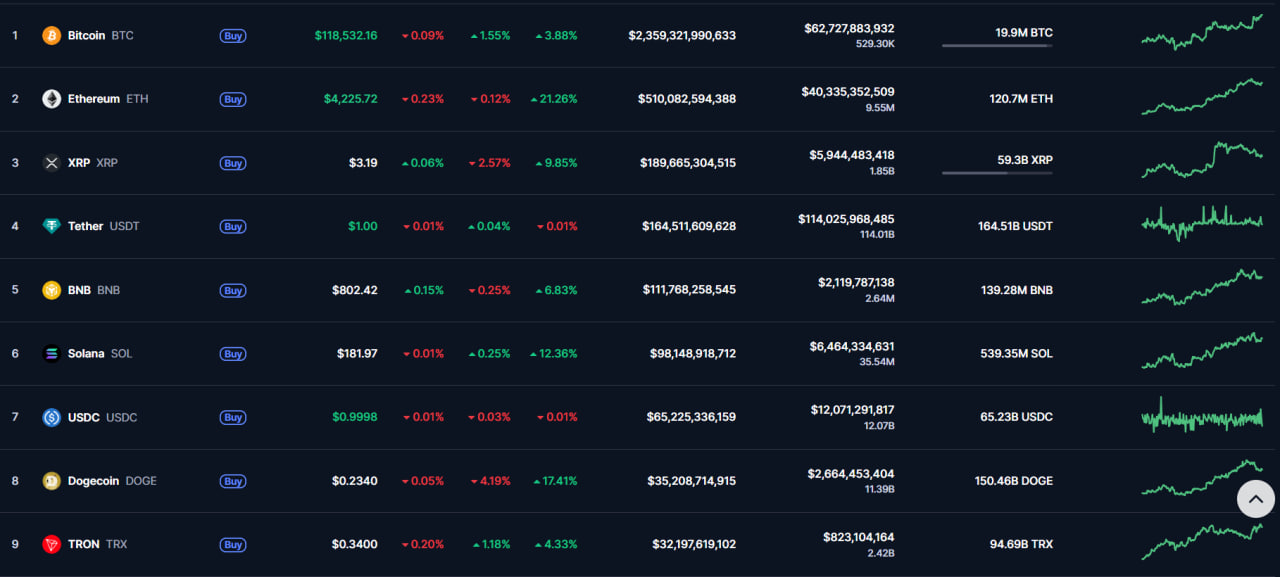This screenshot has height=577, width=1280.
Task: Click Dogecoin price $0.2340
Action: tap(355, 481)
